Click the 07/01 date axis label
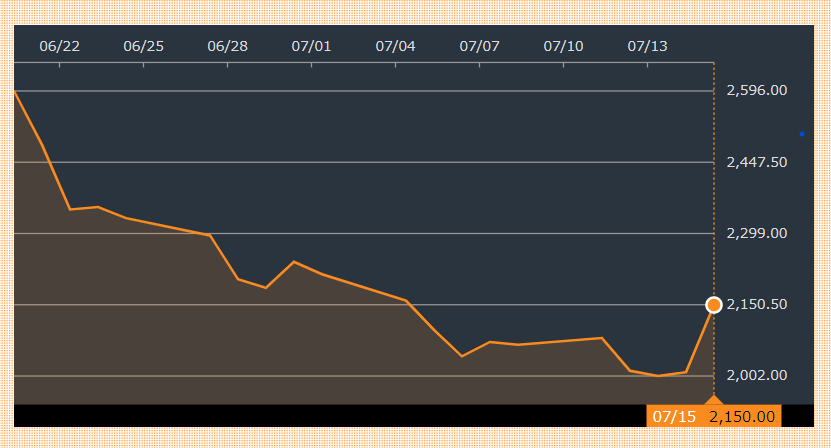831x448 pixels. coord(312,46)
